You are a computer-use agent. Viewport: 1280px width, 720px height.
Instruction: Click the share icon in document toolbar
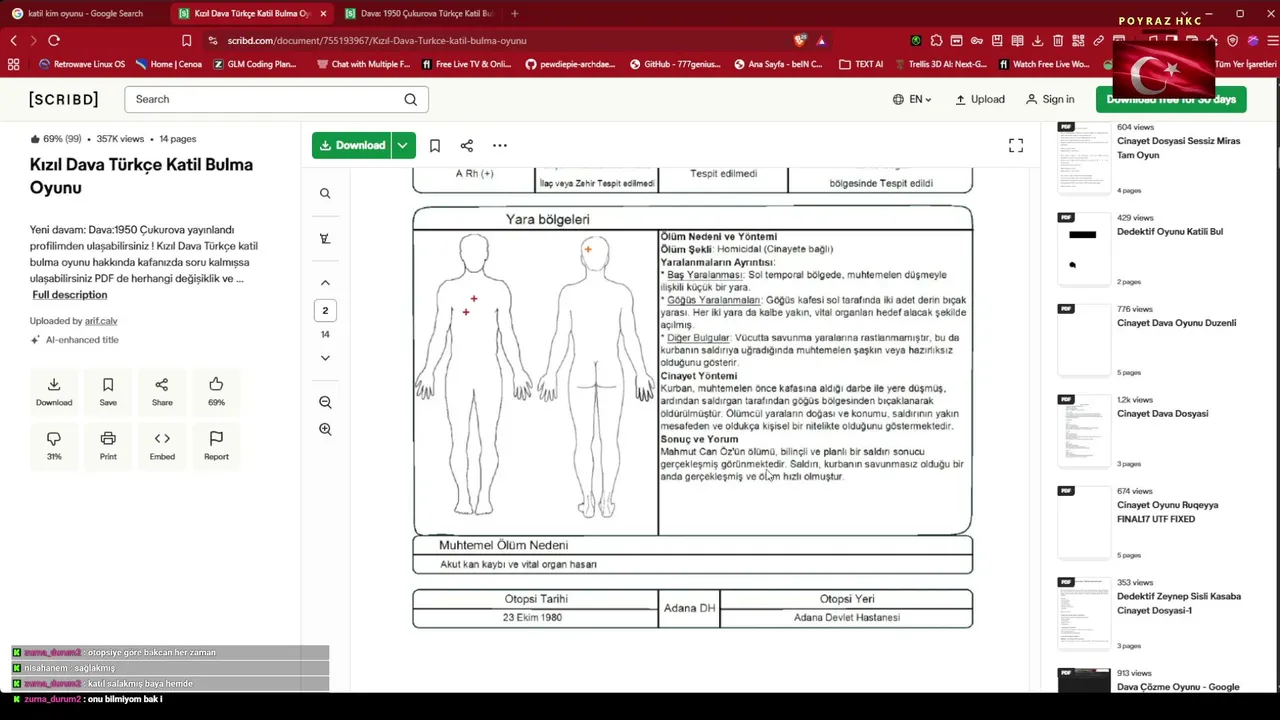[467, 145]
